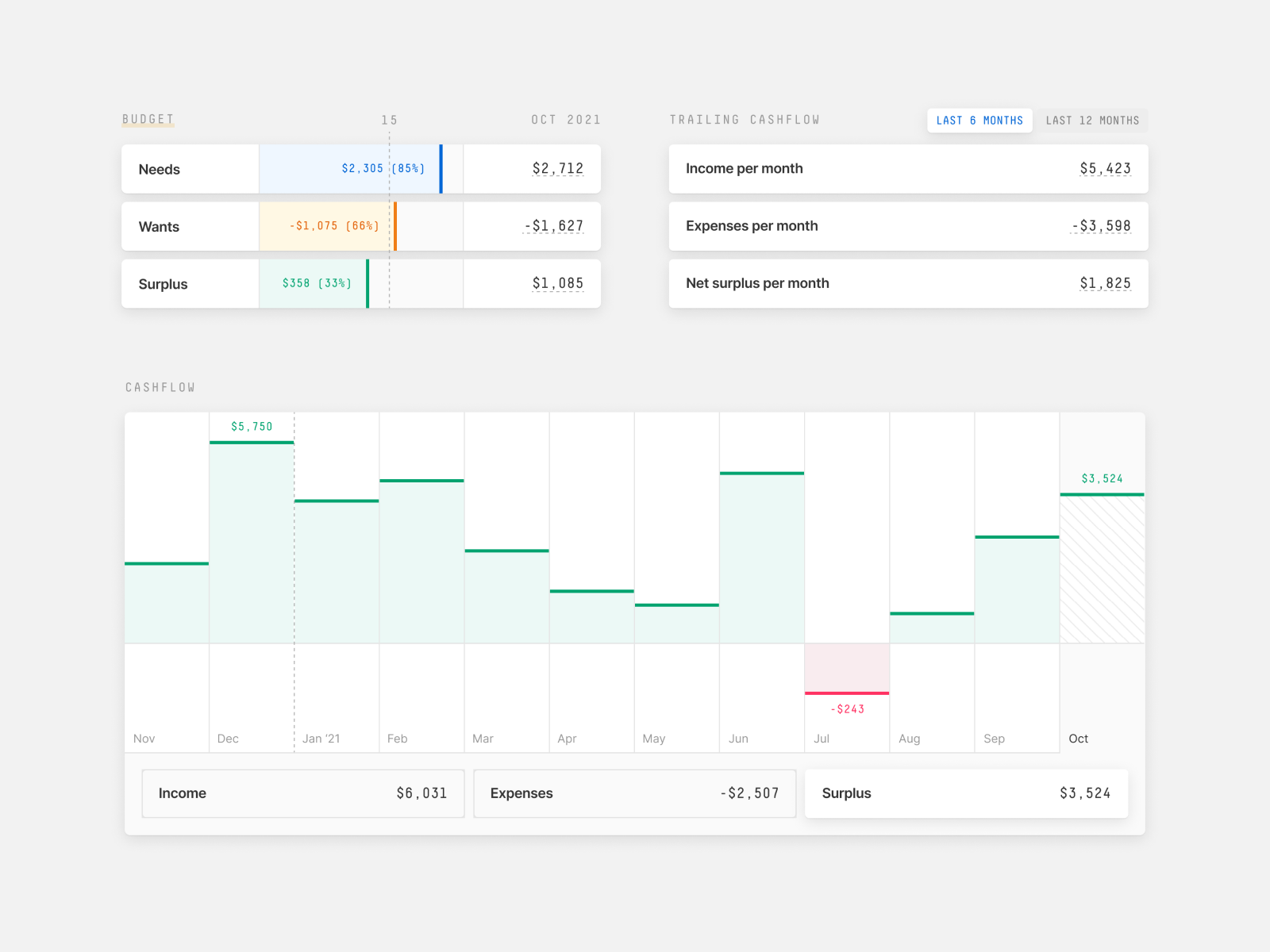Click the OCT 2021 budget month label

point(566,120)
